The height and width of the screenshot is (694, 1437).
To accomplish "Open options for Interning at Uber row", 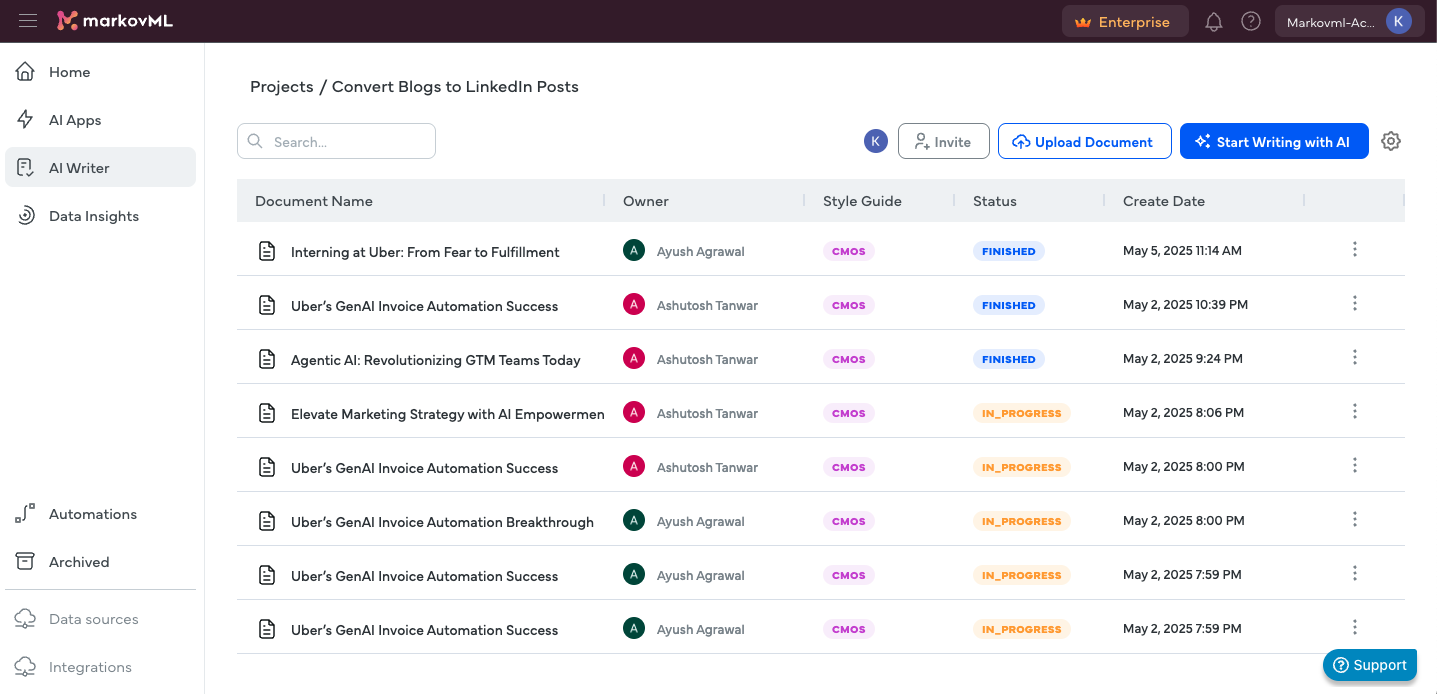I will pos(1355,249).
